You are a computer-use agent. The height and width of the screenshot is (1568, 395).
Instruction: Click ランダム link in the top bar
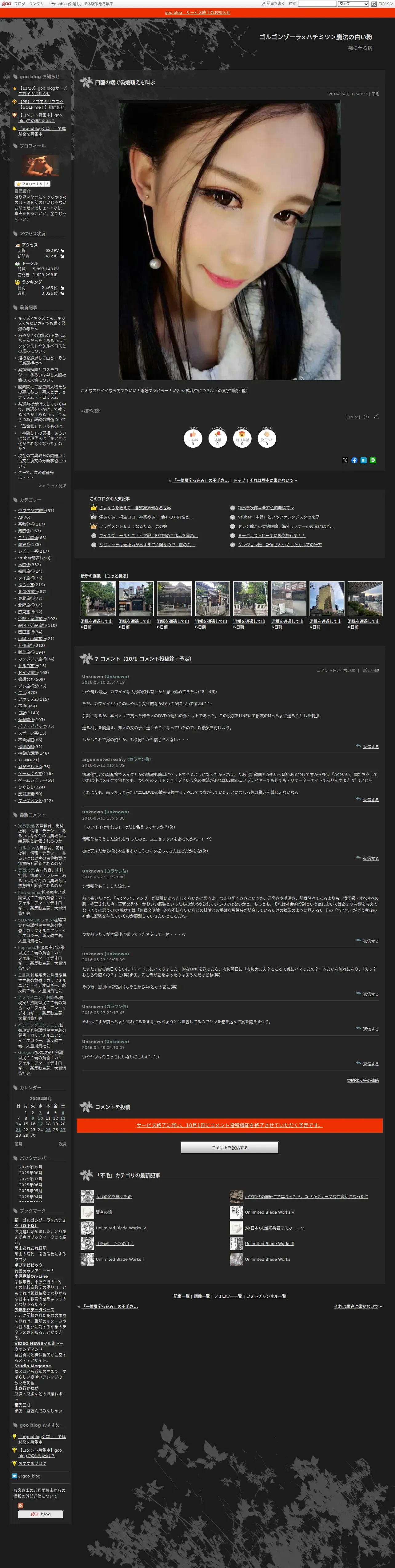[x=36, y=4]
